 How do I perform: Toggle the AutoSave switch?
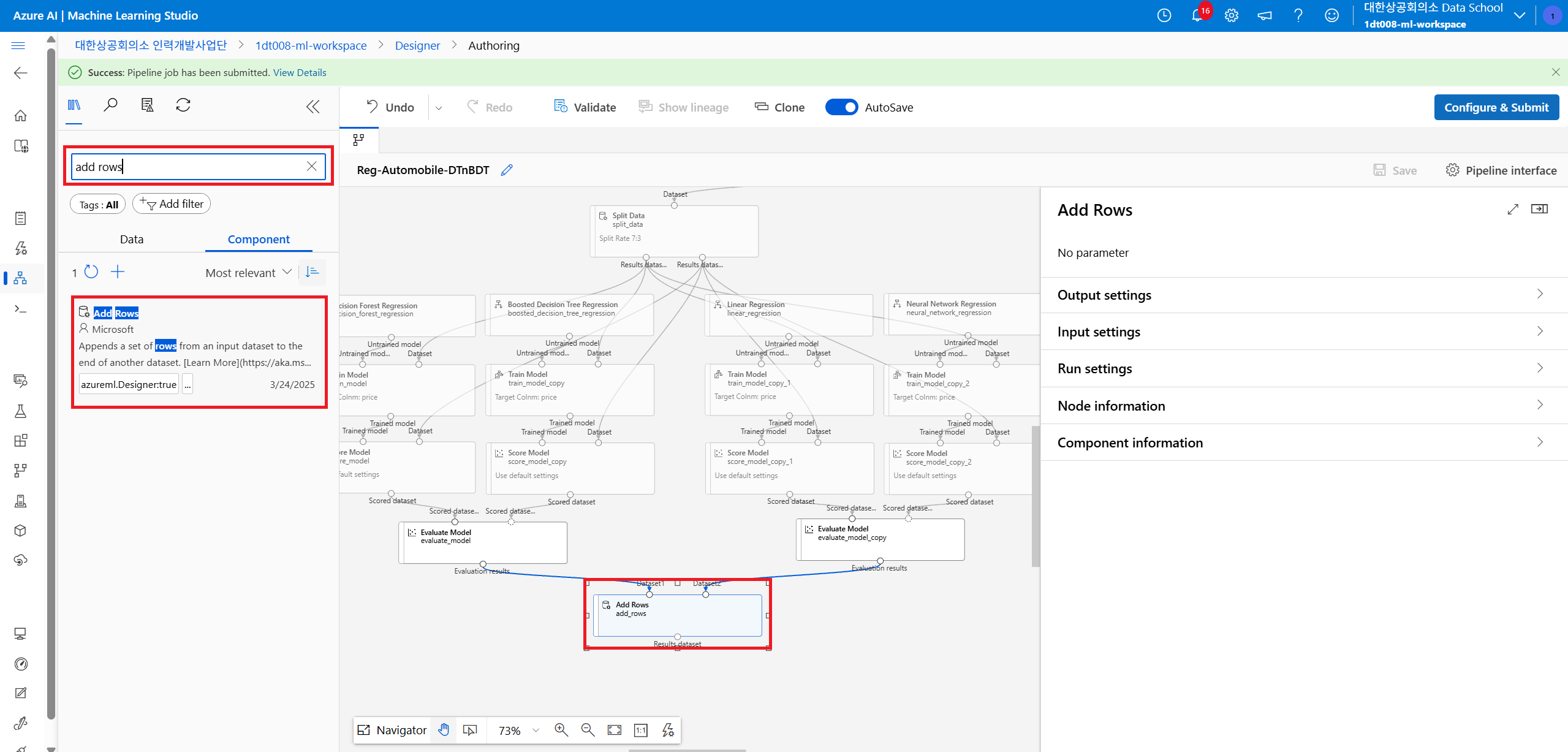pos(842,107)
